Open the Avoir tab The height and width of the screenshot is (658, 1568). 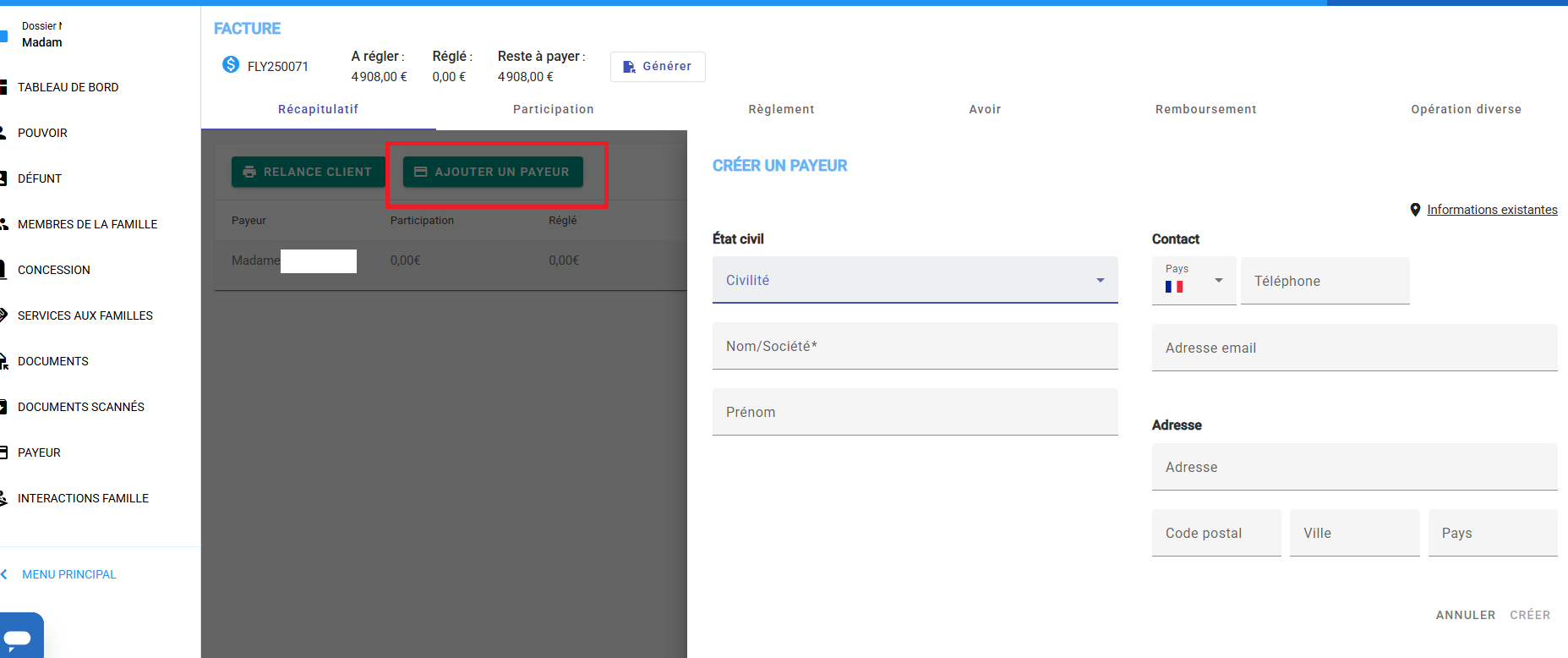pos(985,109)
